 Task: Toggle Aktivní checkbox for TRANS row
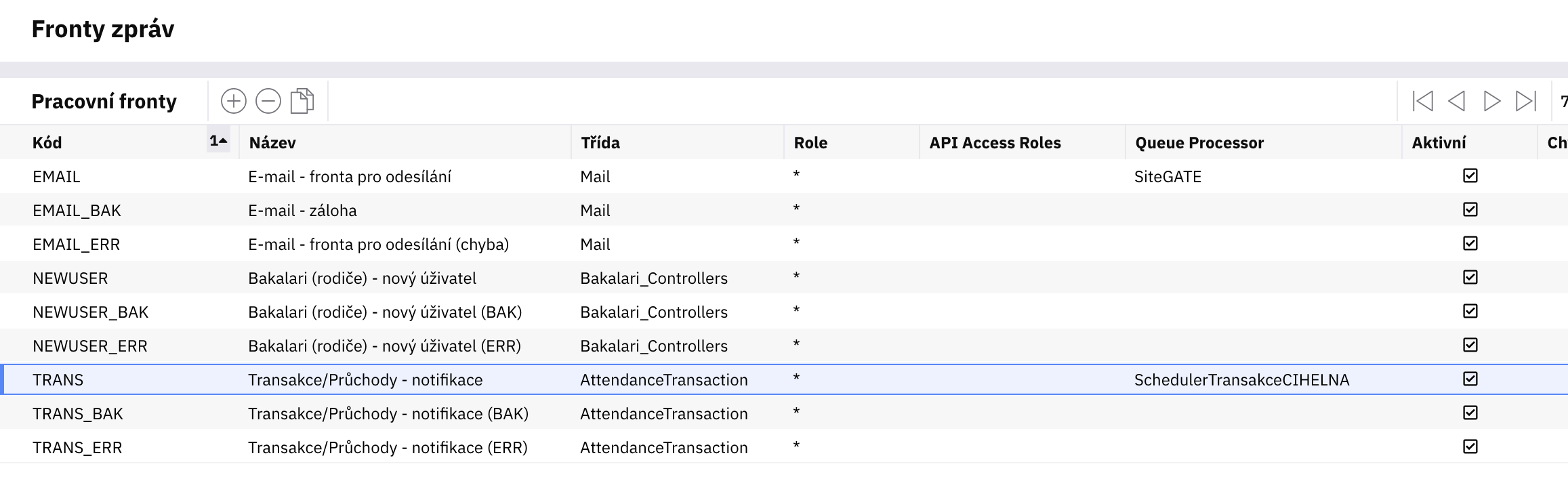coord(1470,379)
